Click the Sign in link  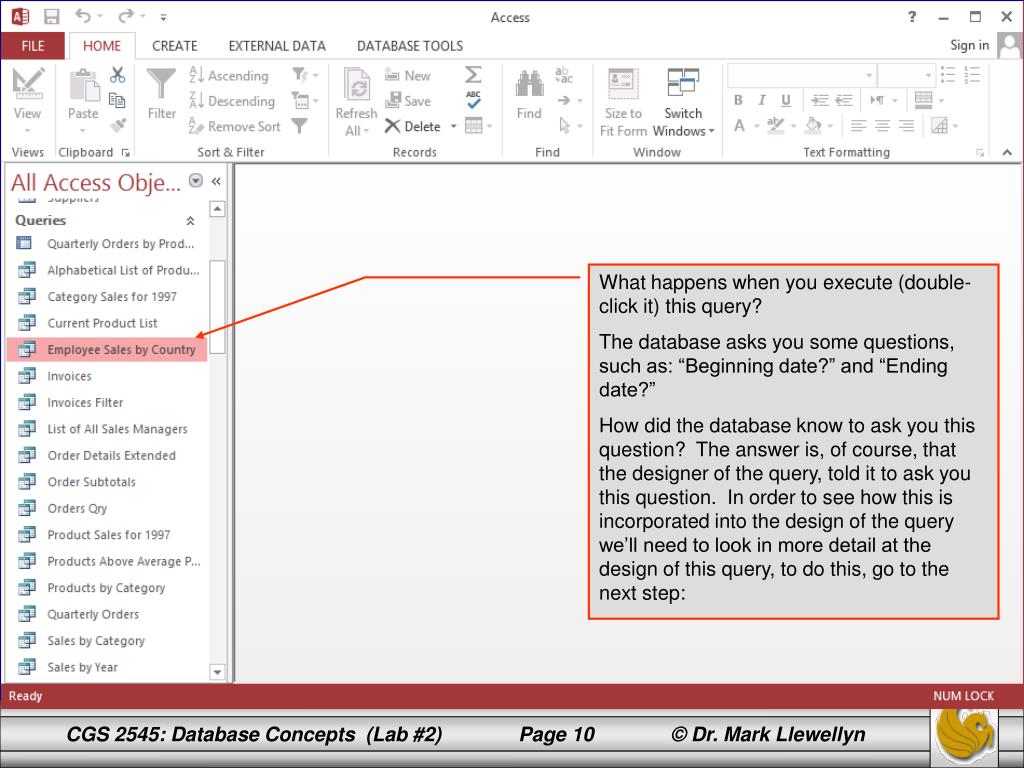pyautogui.click(x=969, y=45)
